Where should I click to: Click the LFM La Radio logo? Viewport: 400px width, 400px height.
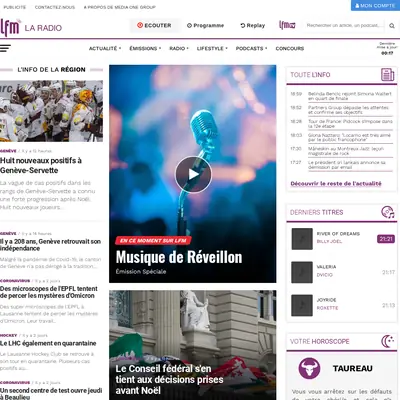click(x=31, y=27)
